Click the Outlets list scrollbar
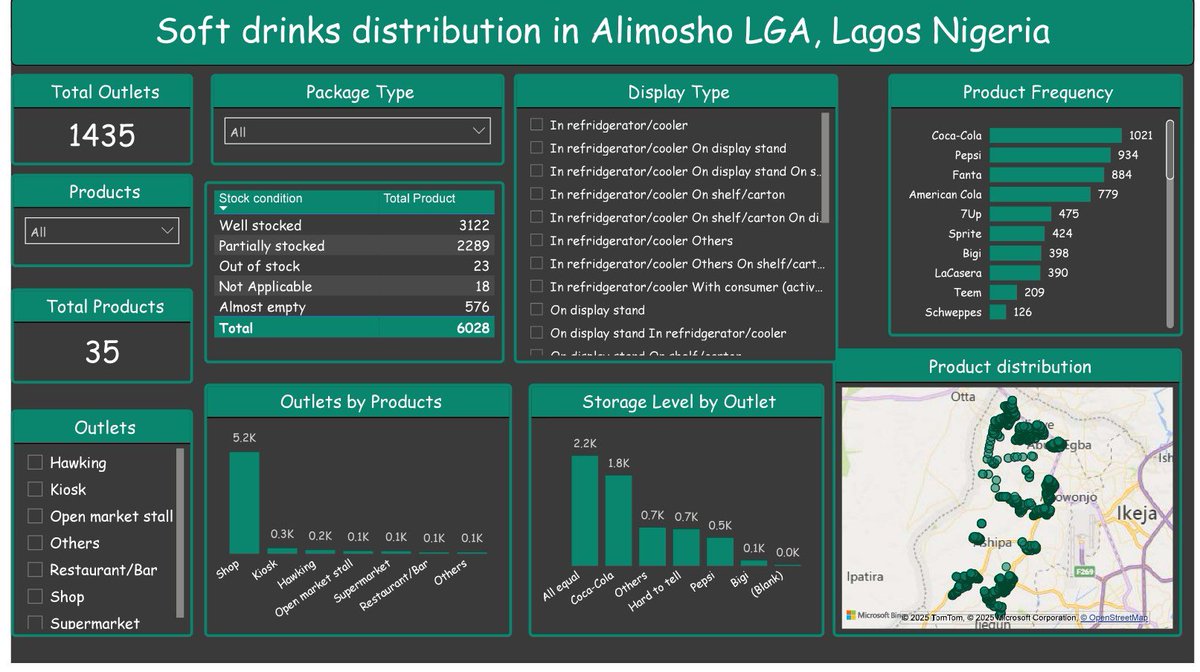The height and width of the screenshot is (672, 1200). [x=180, y=533]
